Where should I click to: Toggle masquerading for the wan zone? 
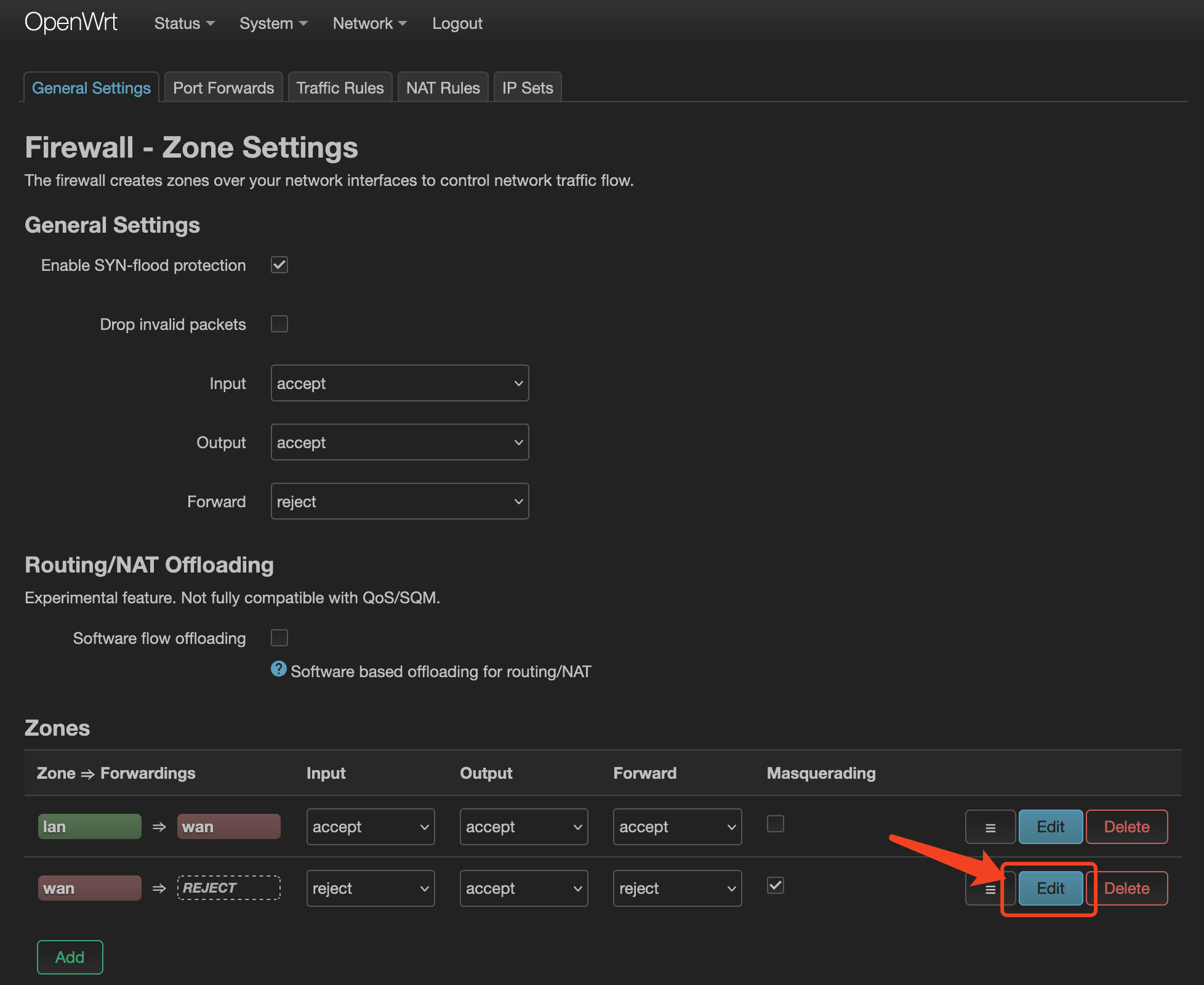click(776, 886)
